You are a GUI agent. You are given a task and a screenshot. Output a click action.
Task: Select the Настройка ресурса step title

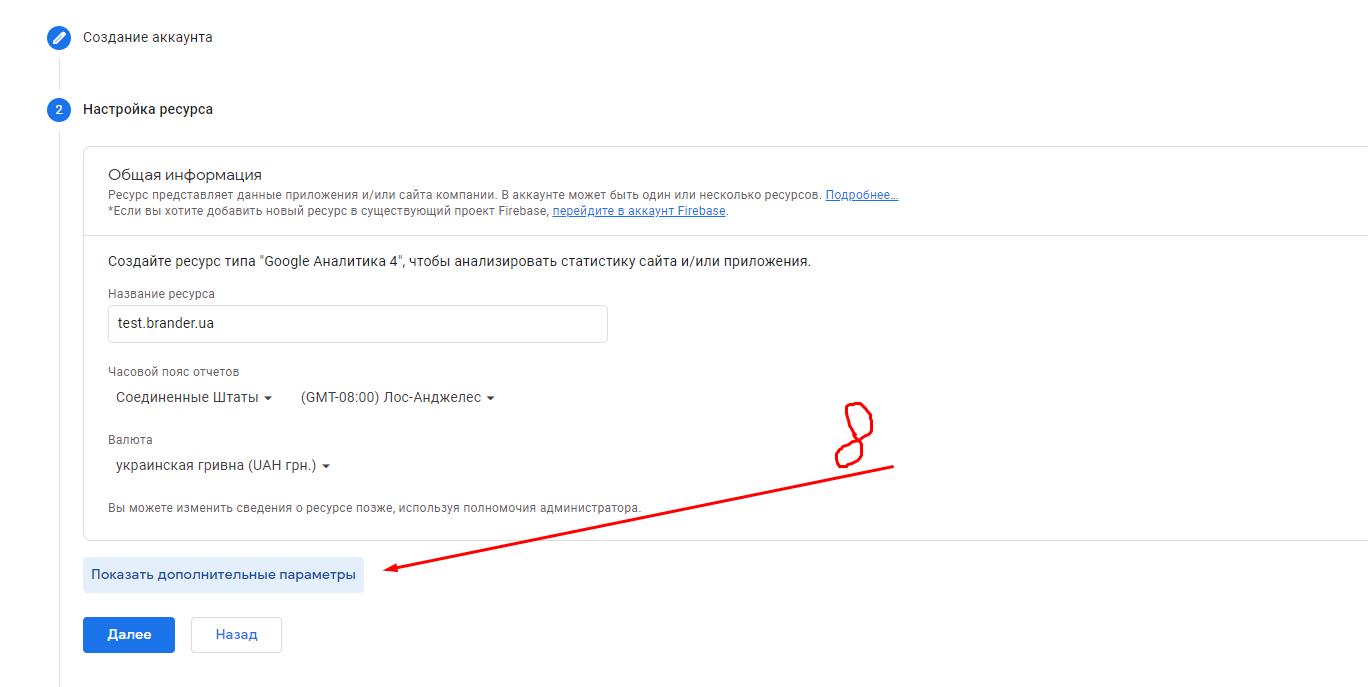[x=147, y=109]
